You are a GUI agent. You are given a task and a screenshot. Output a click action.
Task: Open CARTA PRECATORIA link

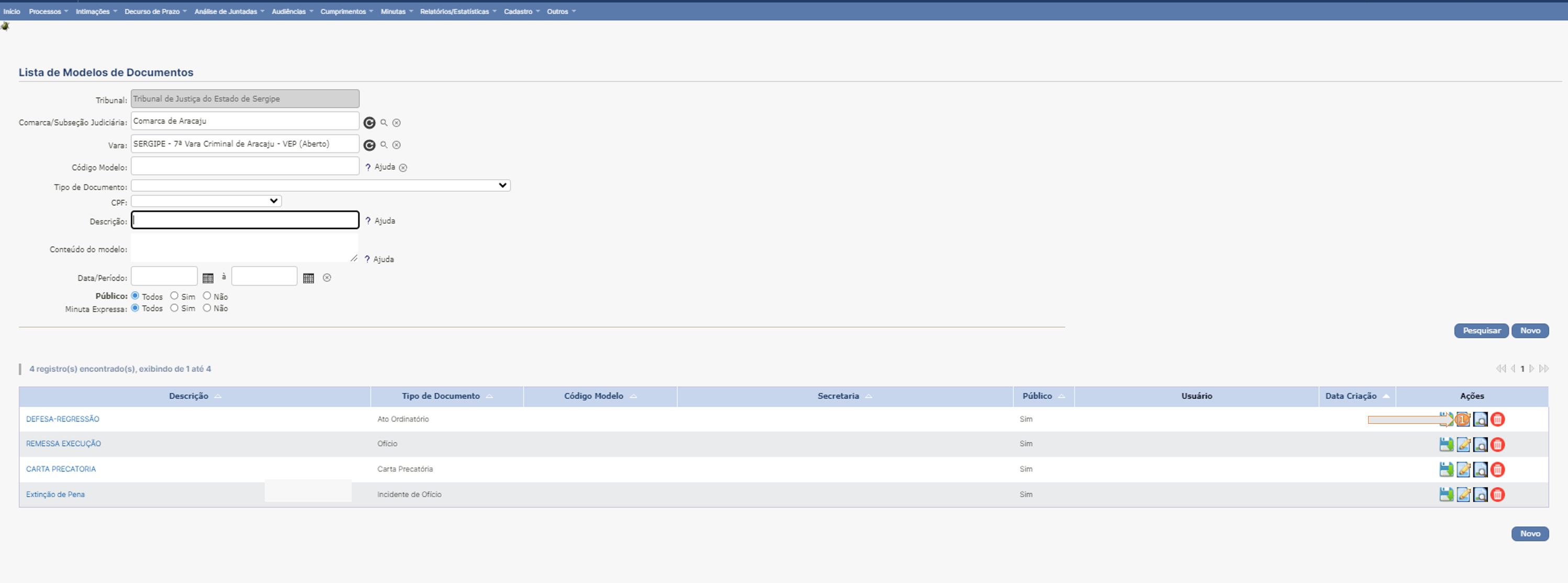click(x=60, y=469)
